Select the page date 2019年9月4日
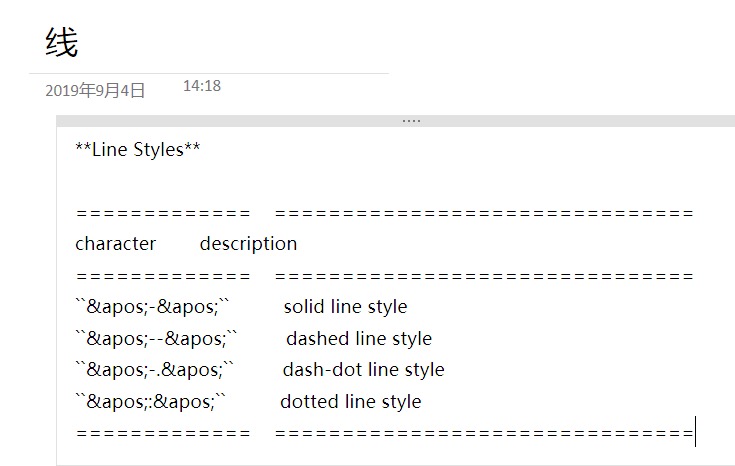 click(95, 91)
